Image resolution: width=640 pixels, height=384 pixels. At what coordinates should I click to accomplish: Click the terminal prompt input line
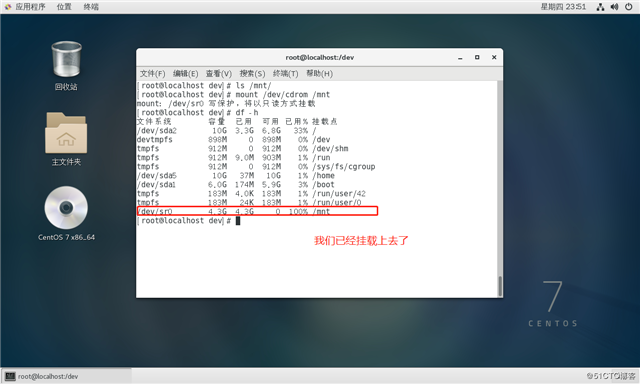317,221
